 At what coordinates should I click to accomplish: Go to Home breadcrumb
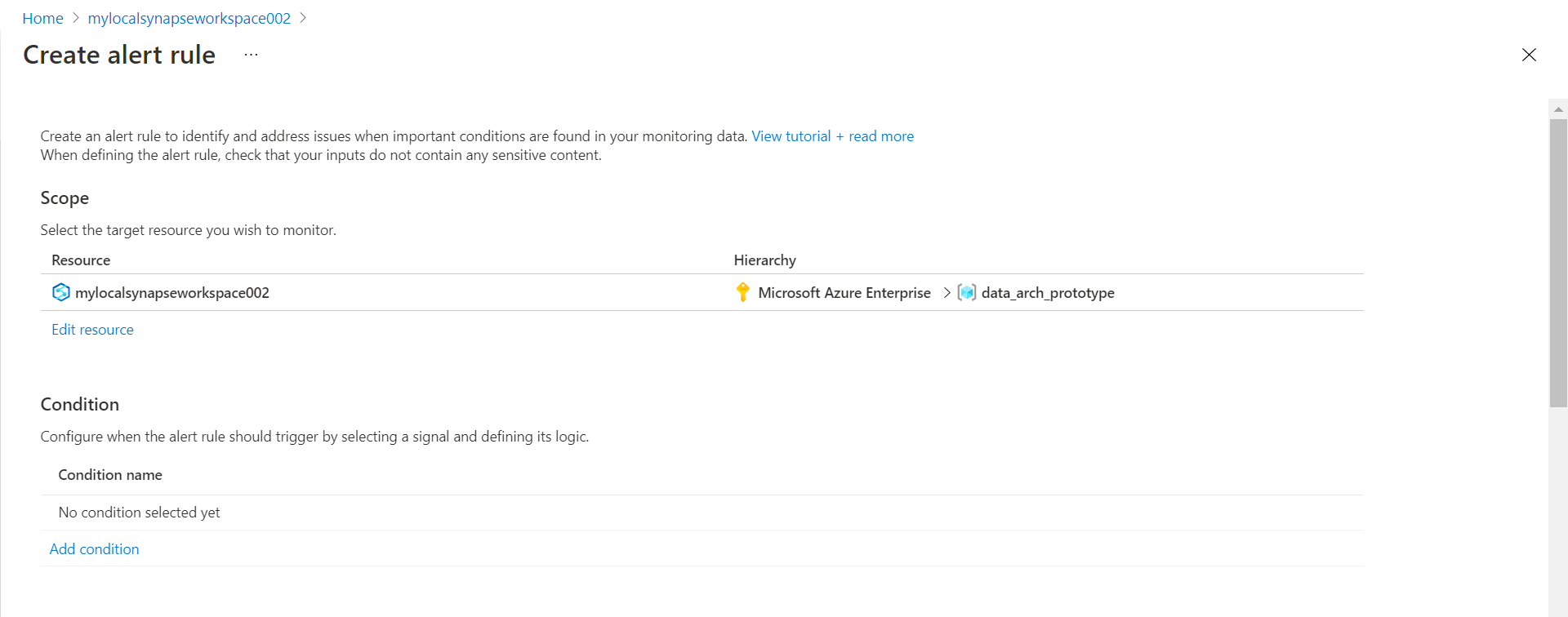coord(42,18)
